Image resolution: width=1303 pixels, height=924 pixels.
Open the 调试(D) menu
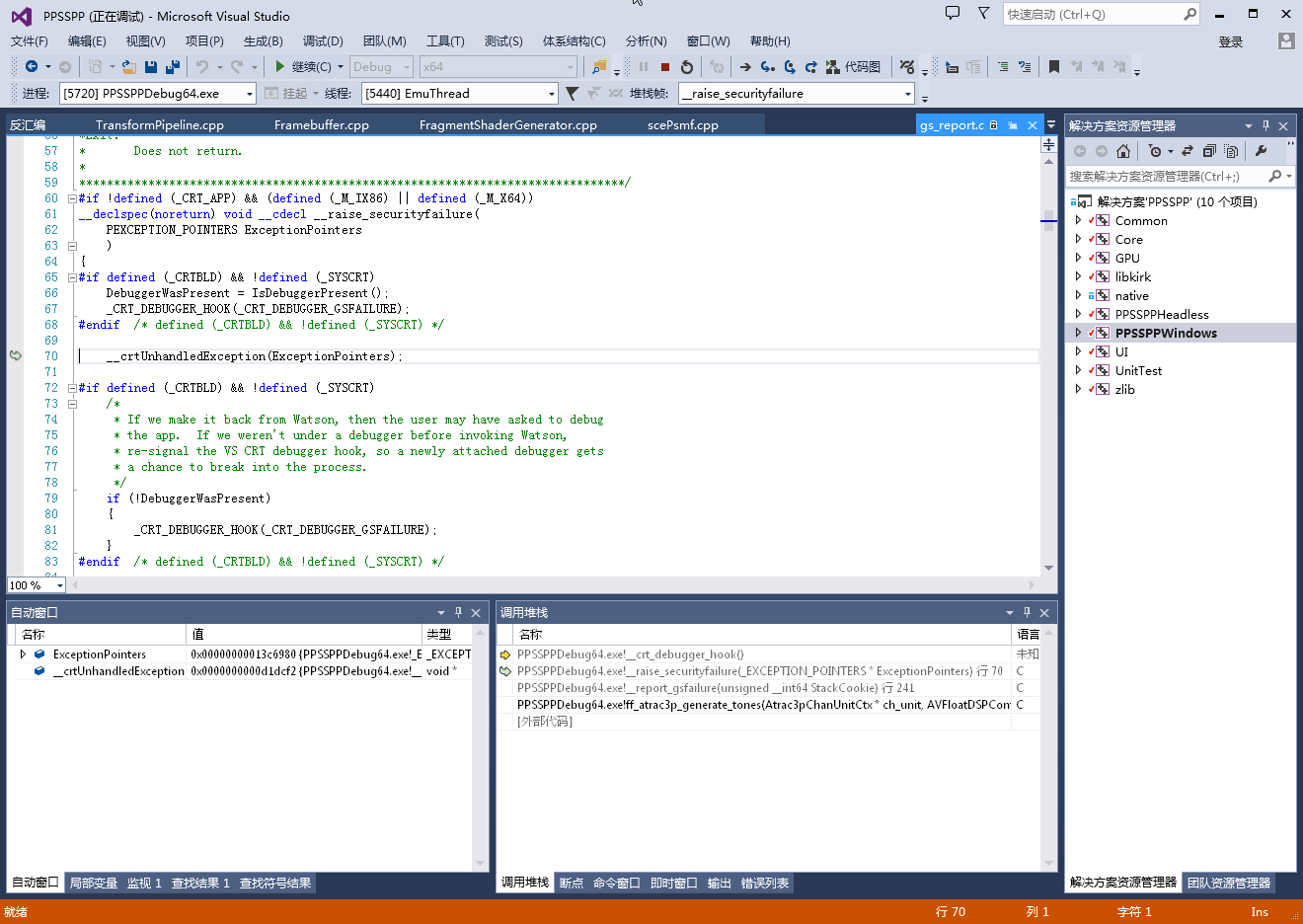point(323,40)
